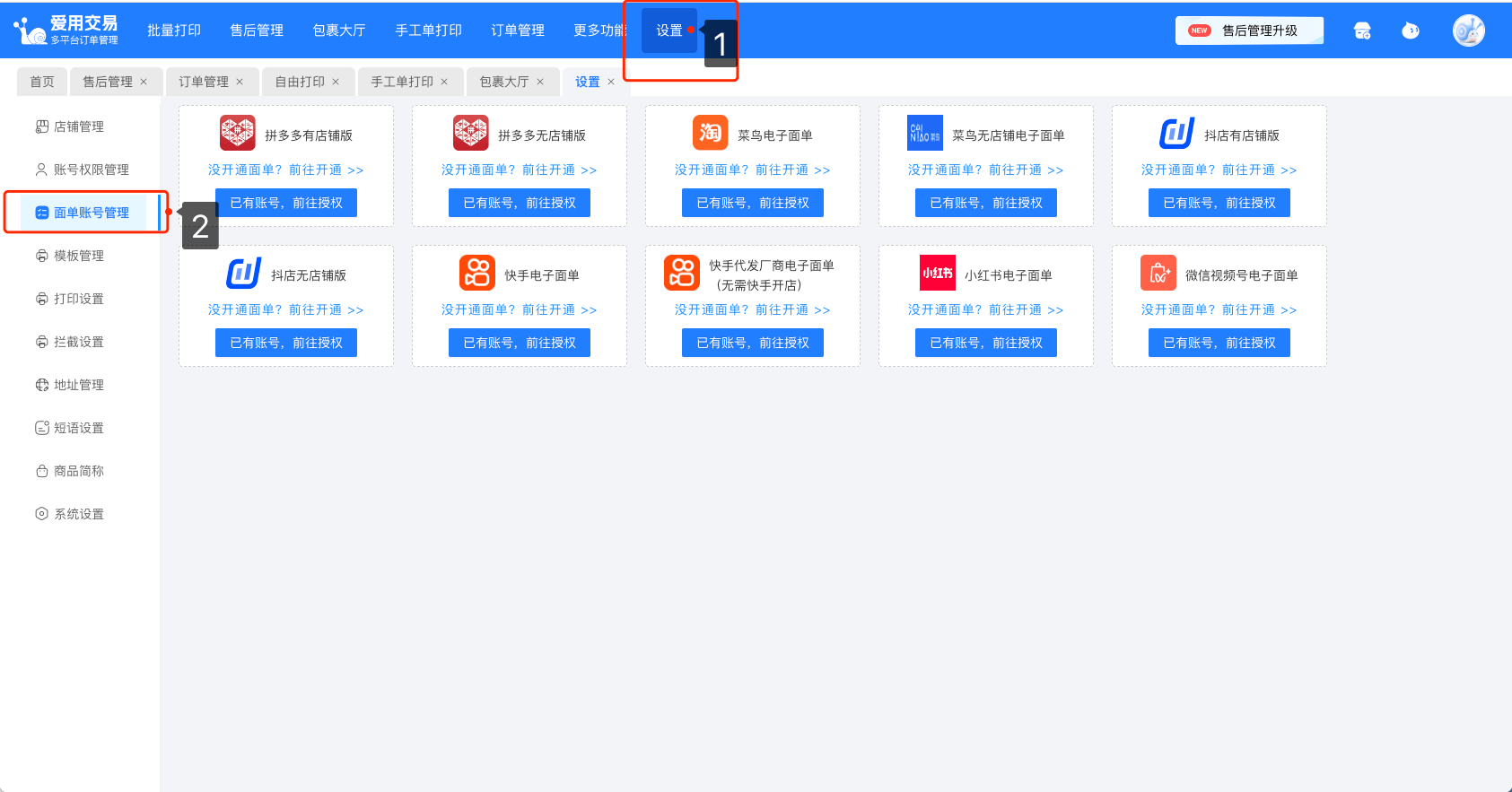
Task: Click the Kuaishou logo for 快手电子面单
Action: pos(477,273)
